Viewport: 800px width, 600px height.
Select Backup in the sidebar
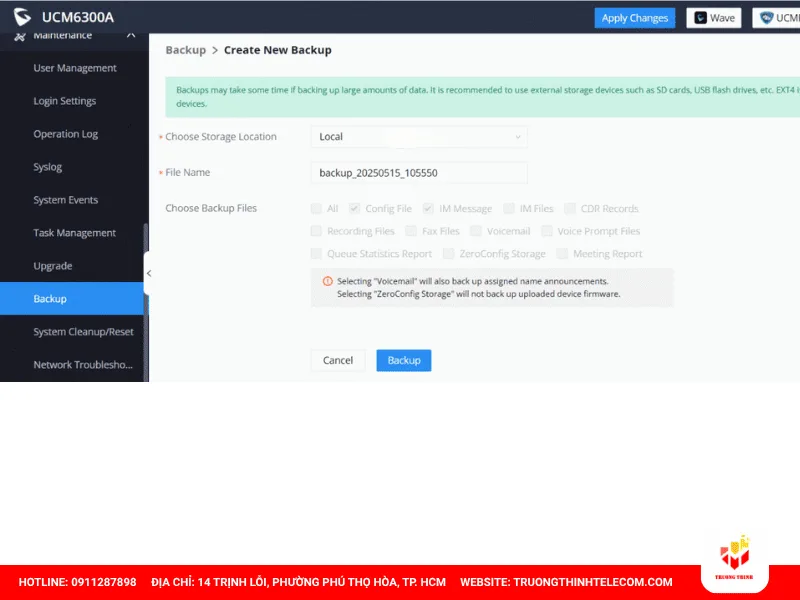click(72, 298)
